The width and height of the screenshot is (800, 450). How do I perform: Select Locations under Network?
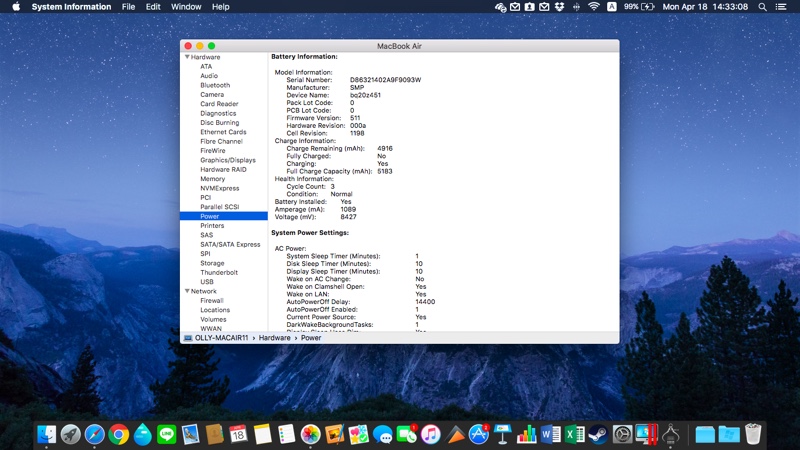[x=215, y=310]
